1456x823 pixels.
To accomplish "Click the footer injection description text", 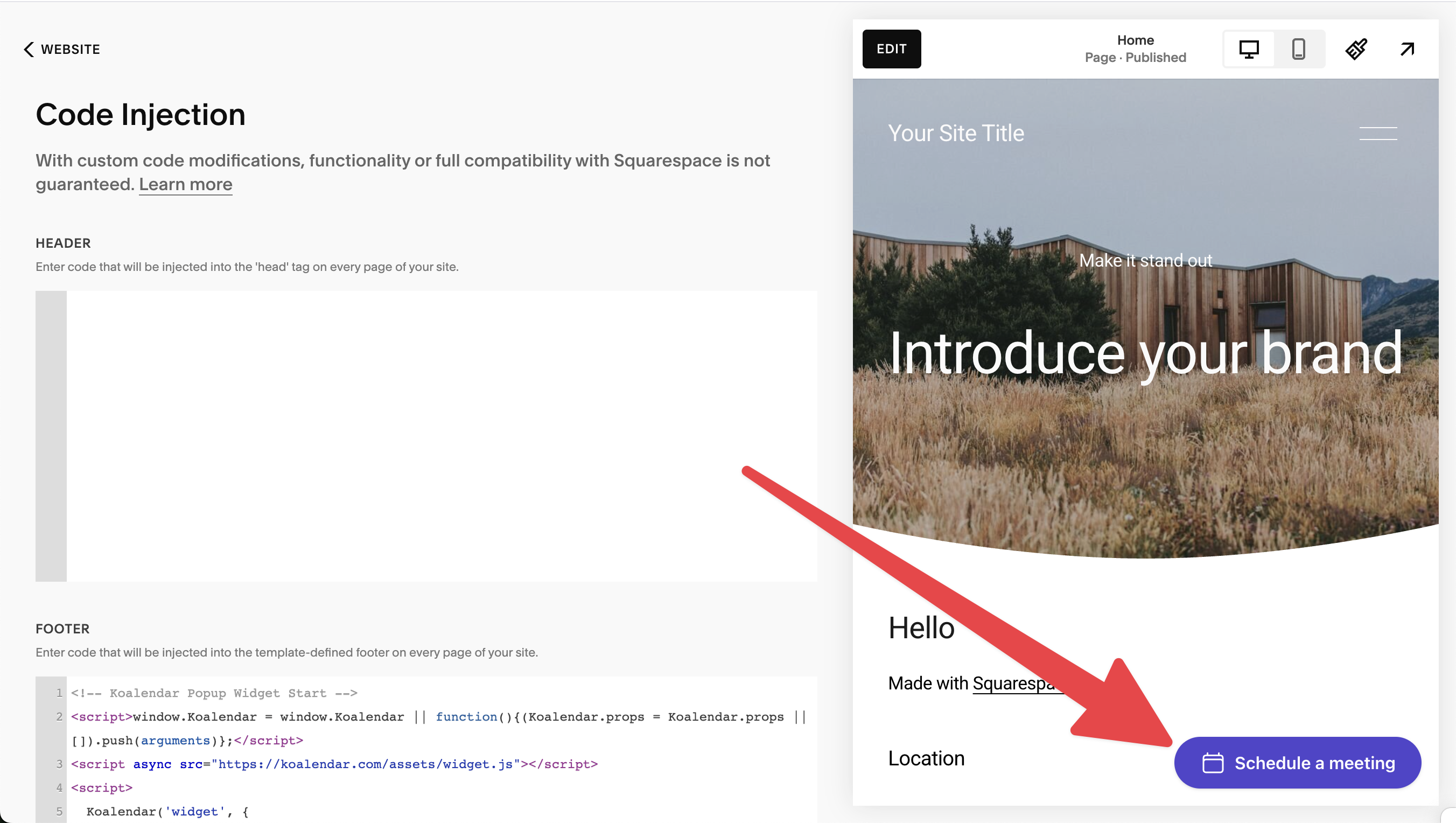I will point(286,653).
